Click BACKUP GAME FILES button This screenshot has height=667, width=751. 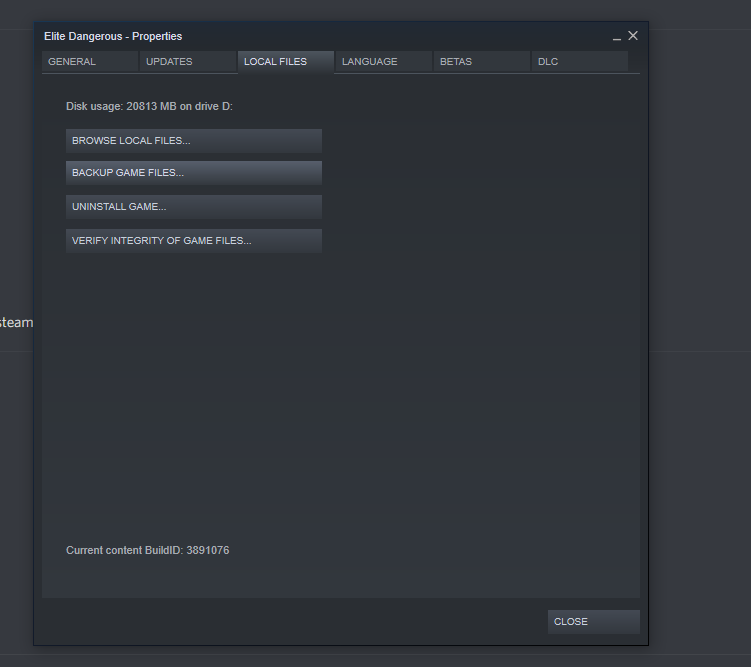[x=194, y=173]
